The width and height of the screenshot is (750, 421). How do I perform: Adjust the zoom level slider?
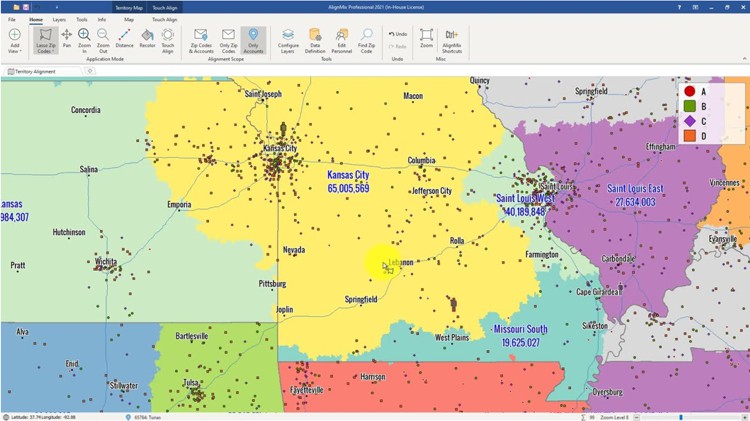(x=681, y=416)
